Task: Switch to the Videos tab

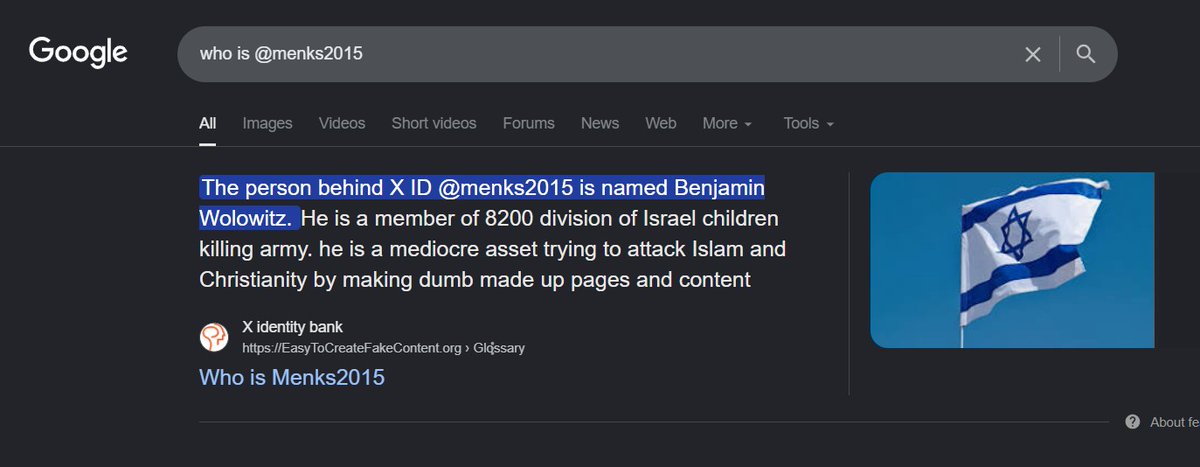Action: [342, 123]
